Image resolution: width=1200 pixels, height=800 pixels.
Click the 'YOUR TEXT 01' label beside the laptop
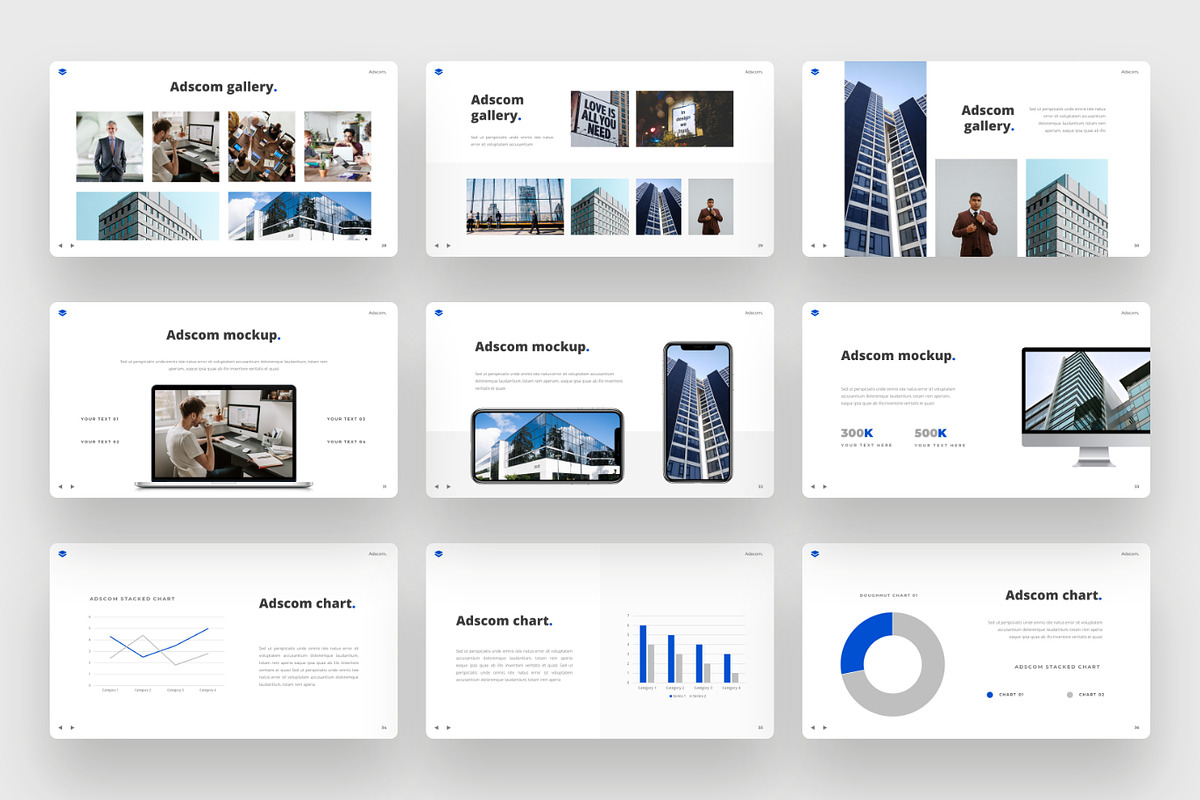[100, 419]
